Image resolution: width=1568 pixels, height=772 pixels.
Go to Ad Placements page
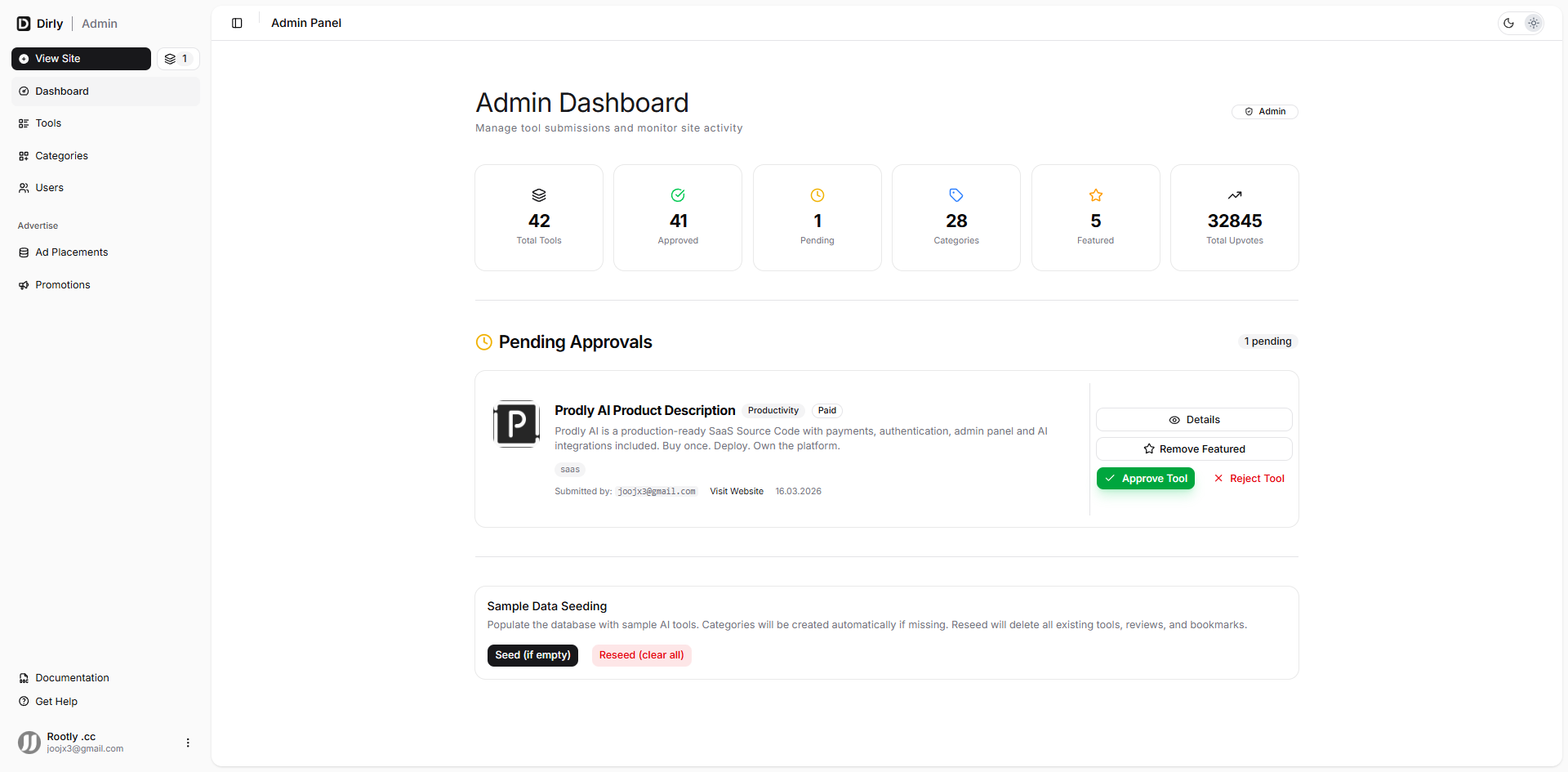coord(71,252)
